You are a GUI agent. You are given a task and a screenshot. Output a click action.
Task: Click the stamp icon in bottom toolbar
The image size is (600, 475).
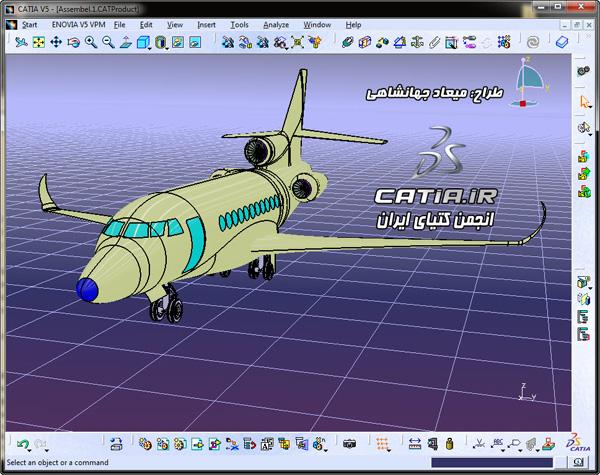tap(548, 444)
